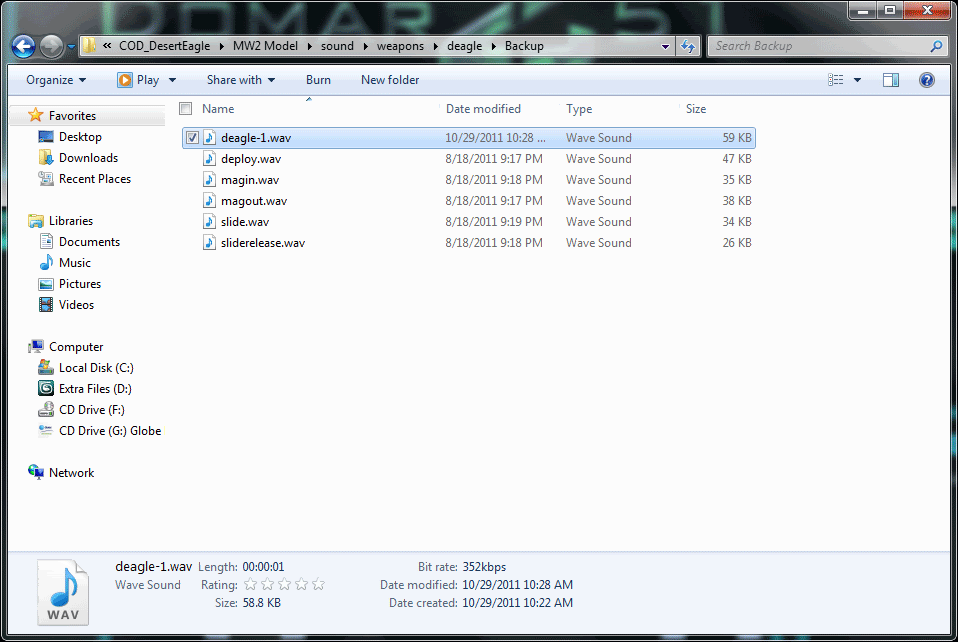Open Pictures library

pos(79,284)
